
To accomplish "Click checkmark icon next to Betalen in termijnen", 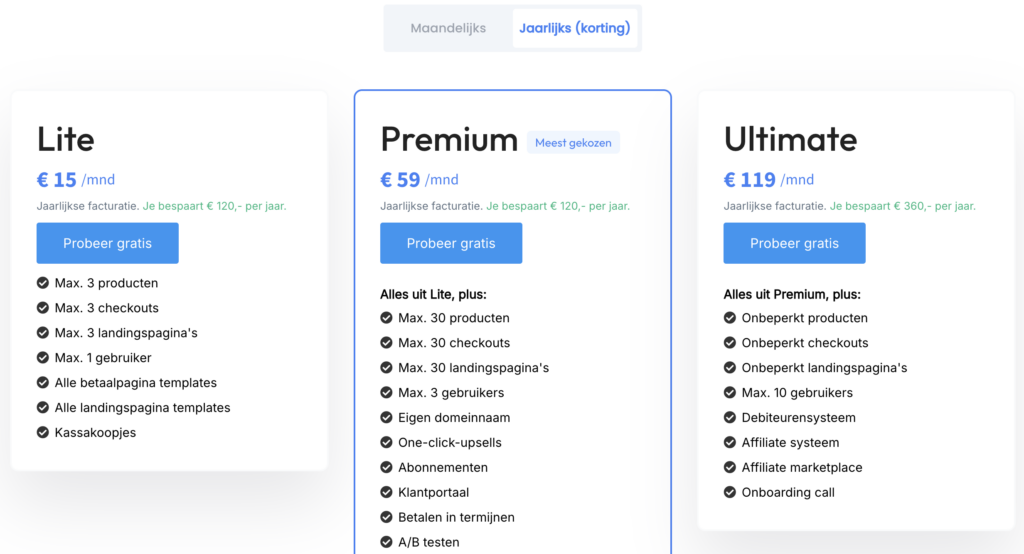I will 387,518.
